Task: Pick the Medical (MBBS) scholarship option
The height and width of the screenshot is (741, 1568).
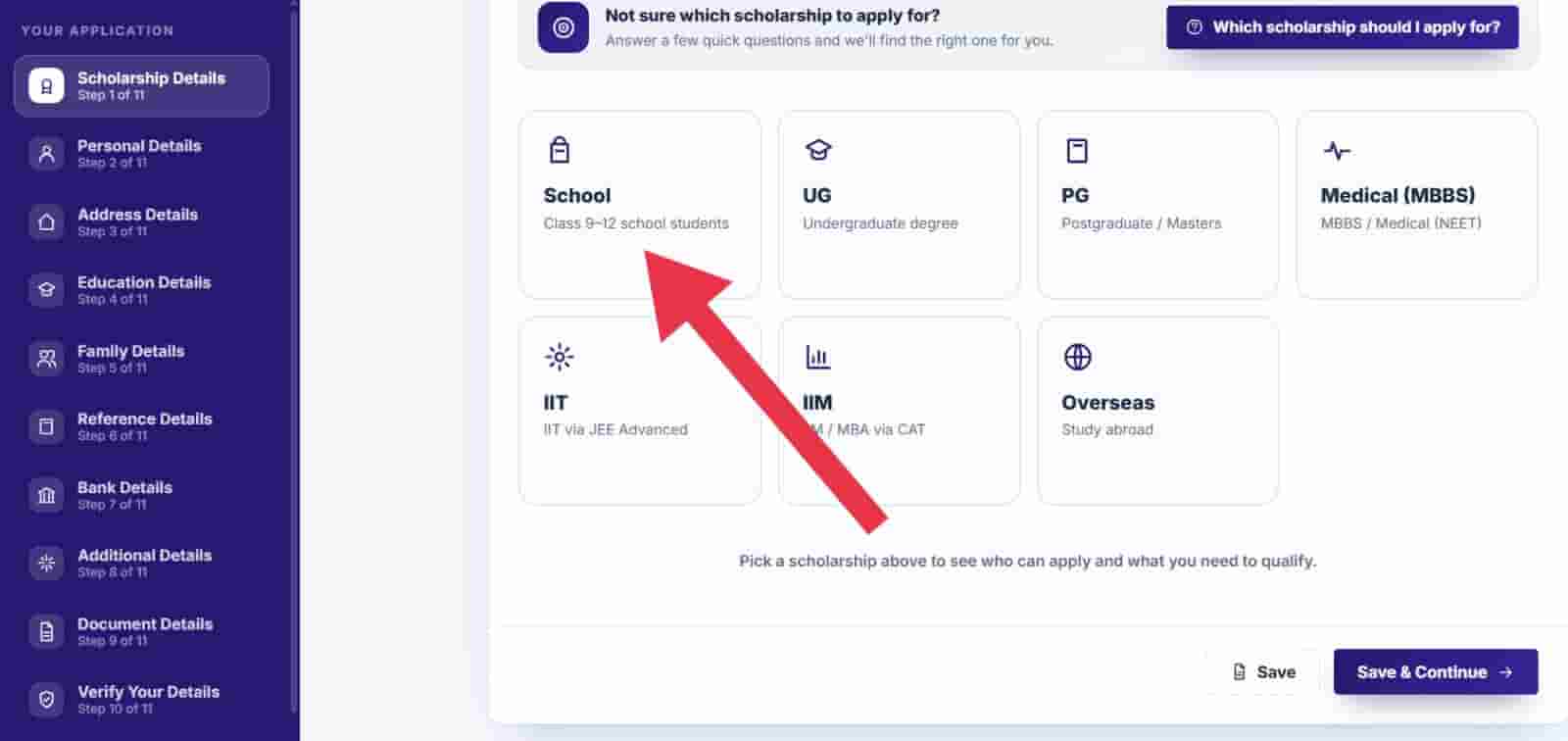Action: pos(1416,205)
